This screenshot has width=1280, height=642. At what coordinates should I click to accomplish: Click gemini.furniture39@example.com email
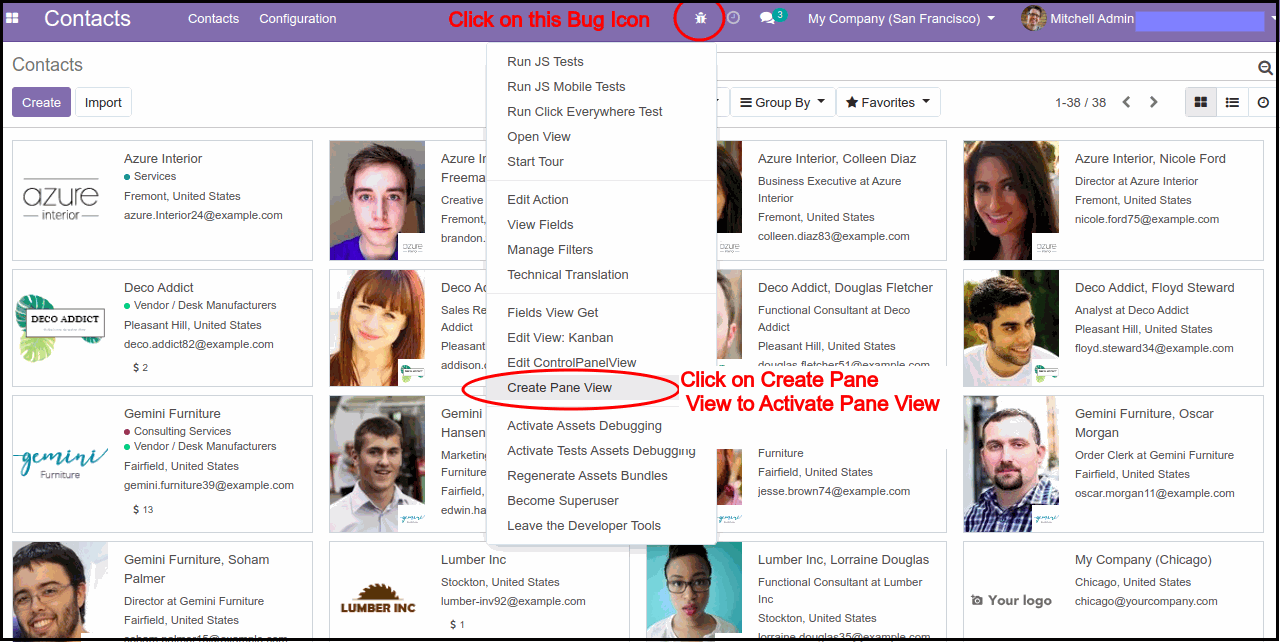pyautogui.click(x=209, y=485)
